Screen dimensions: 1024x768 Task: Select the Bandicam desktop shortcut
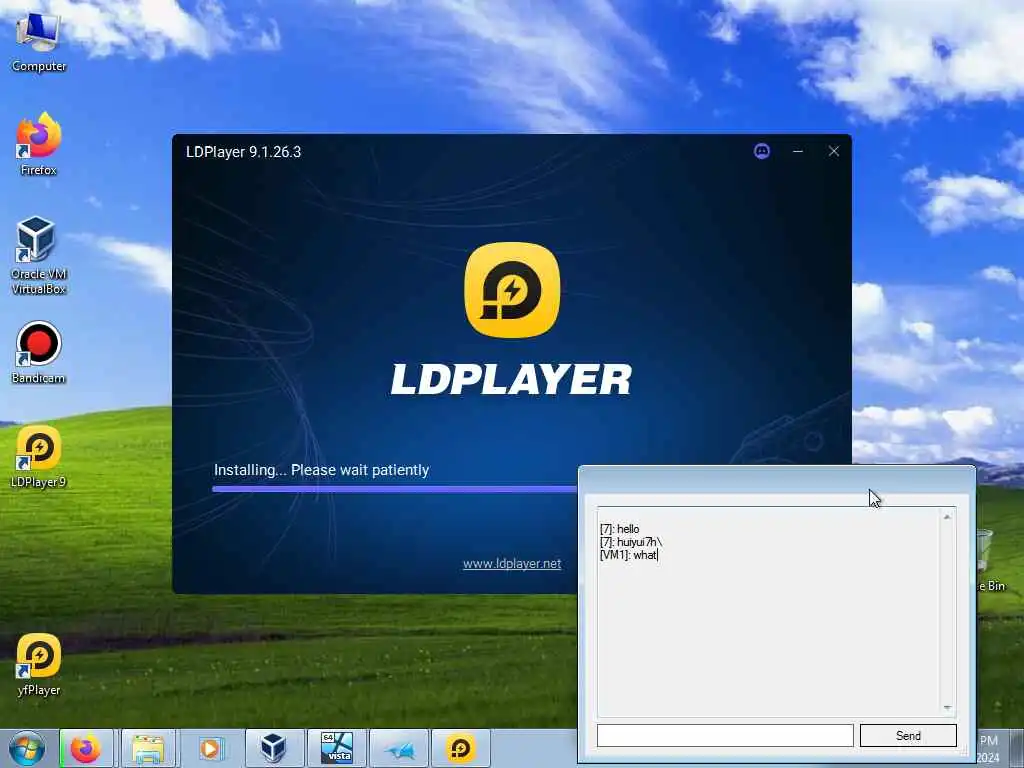click(39, 353)
